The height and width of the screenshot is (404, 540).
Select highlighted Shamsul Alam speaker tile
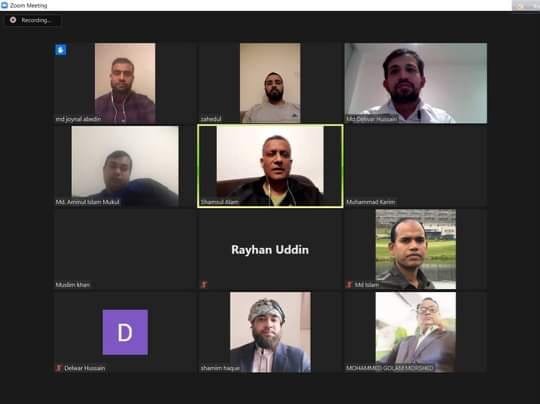click(x=270, y=166)
